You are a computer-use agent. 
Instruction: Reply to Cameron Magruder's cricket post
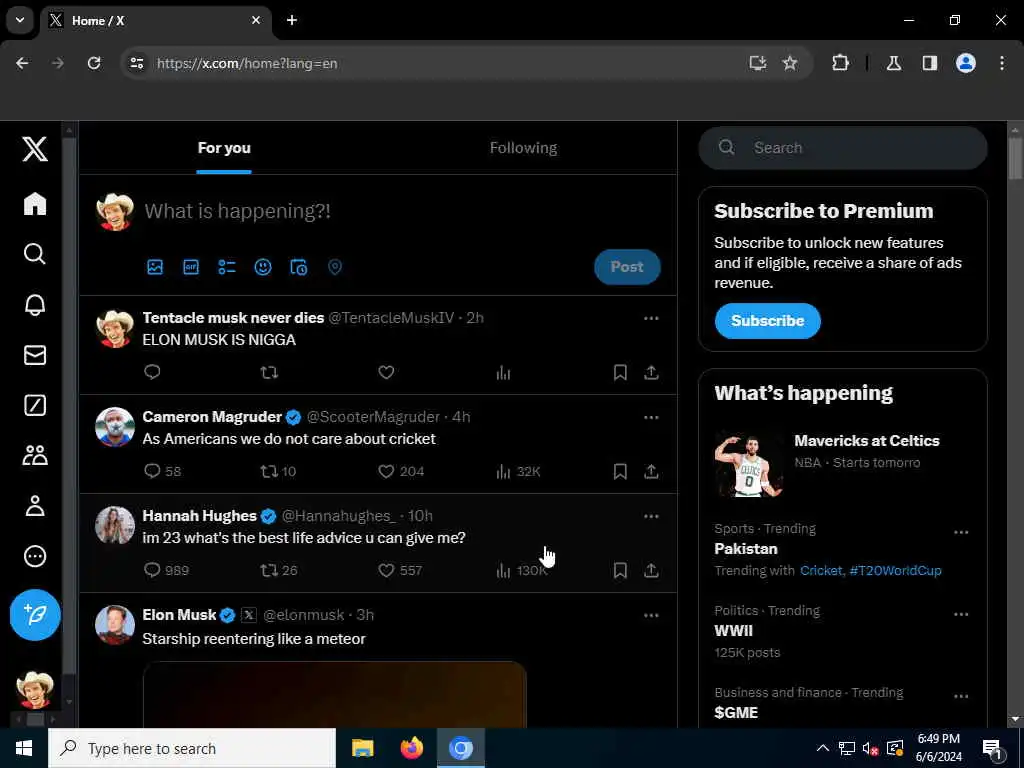tap(162, 471)
